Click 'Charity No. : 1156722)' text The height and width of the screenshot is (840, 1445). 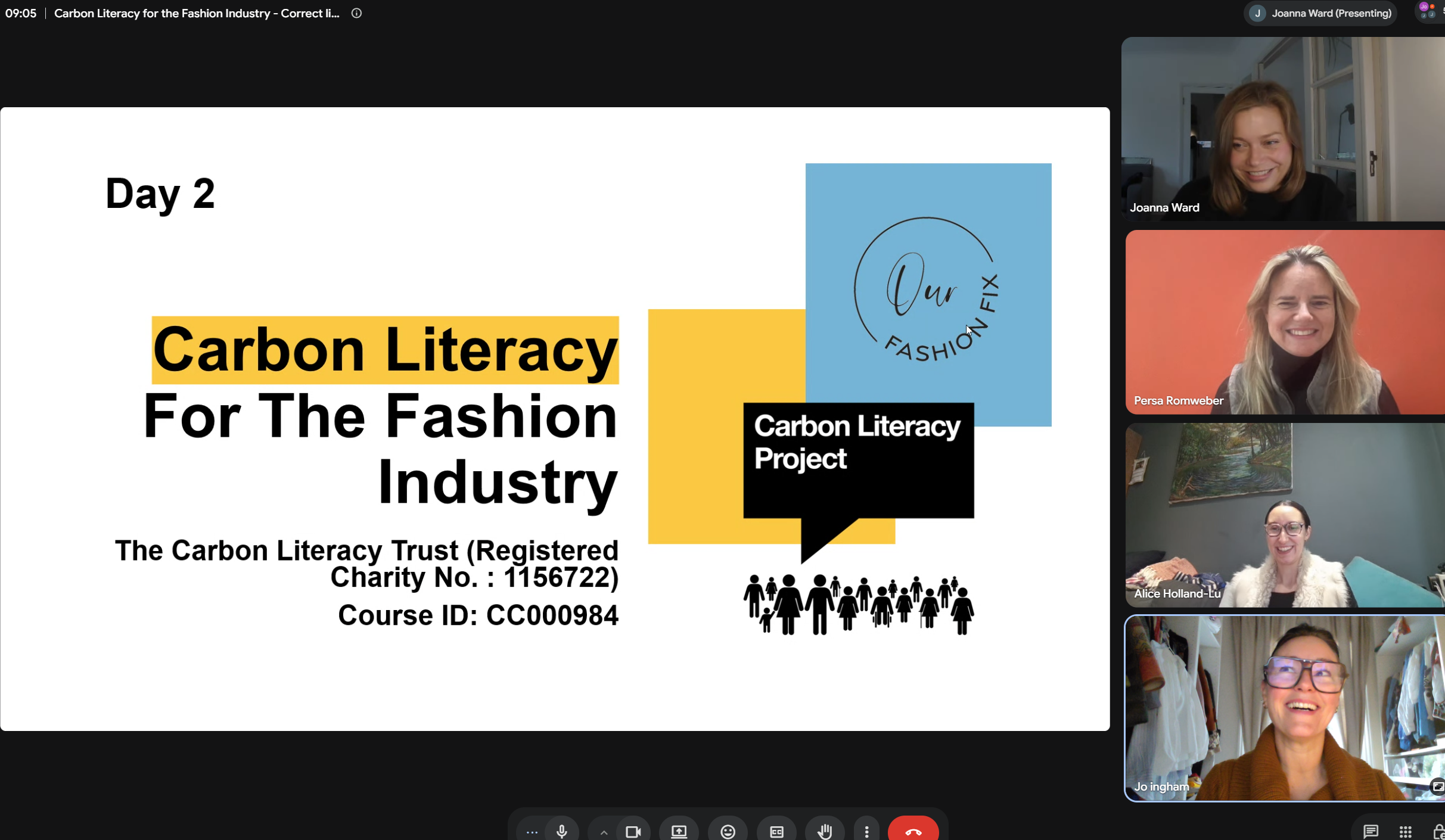474,577
